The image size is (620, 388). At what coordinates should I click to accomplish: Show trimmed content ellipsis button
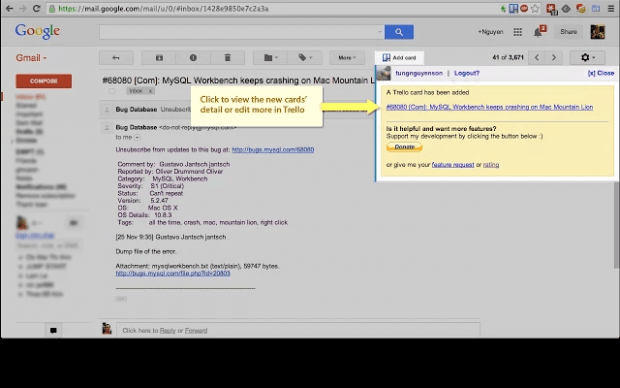tap(121, 299)
